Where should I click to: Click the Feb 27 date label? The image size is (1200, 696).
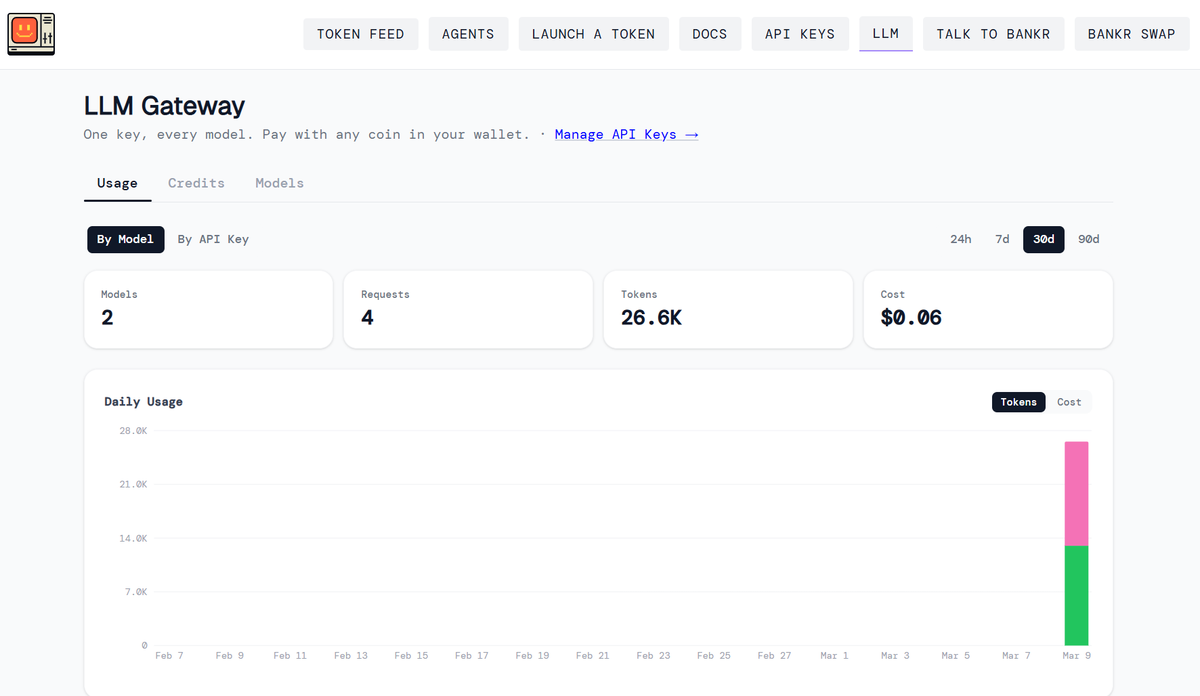point(774,656)
